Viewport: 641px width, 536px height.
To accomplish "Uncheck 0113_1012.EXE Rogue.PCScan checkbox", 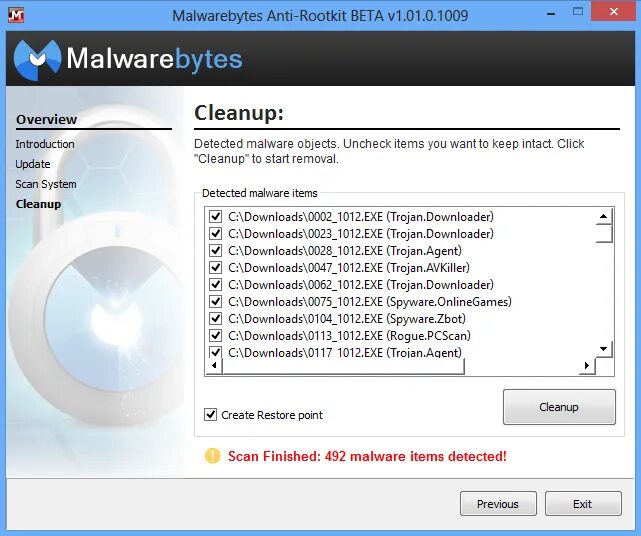I will coord(215,336).
